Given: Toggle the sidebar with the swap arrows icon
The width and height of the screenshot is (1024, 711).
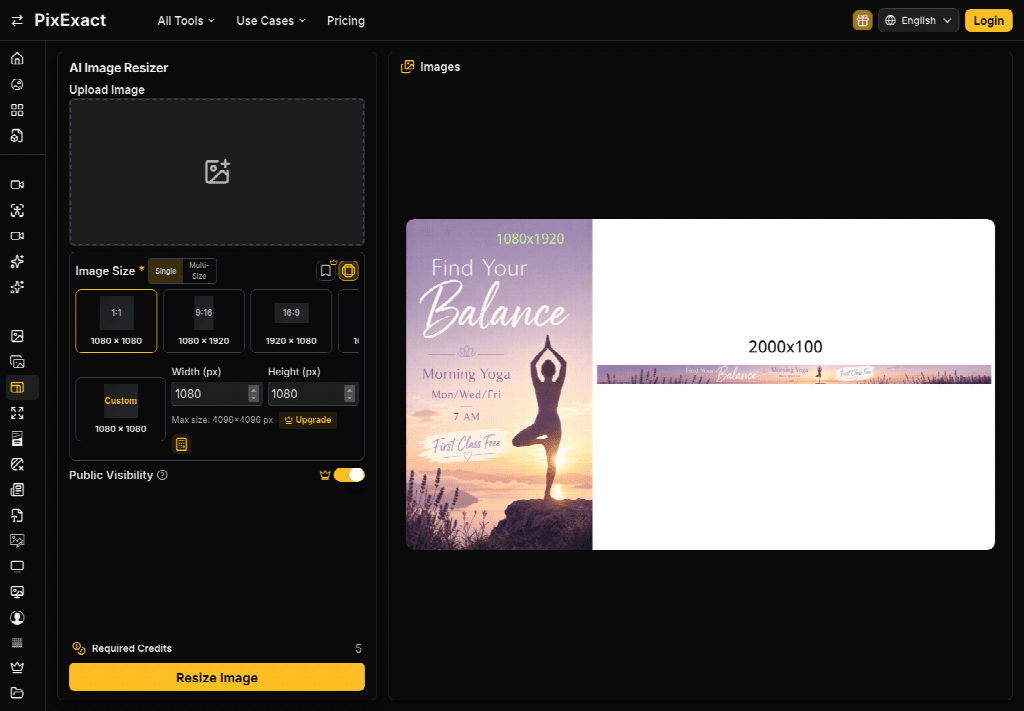Looking at the screenshot, I should tap(17, 20).
